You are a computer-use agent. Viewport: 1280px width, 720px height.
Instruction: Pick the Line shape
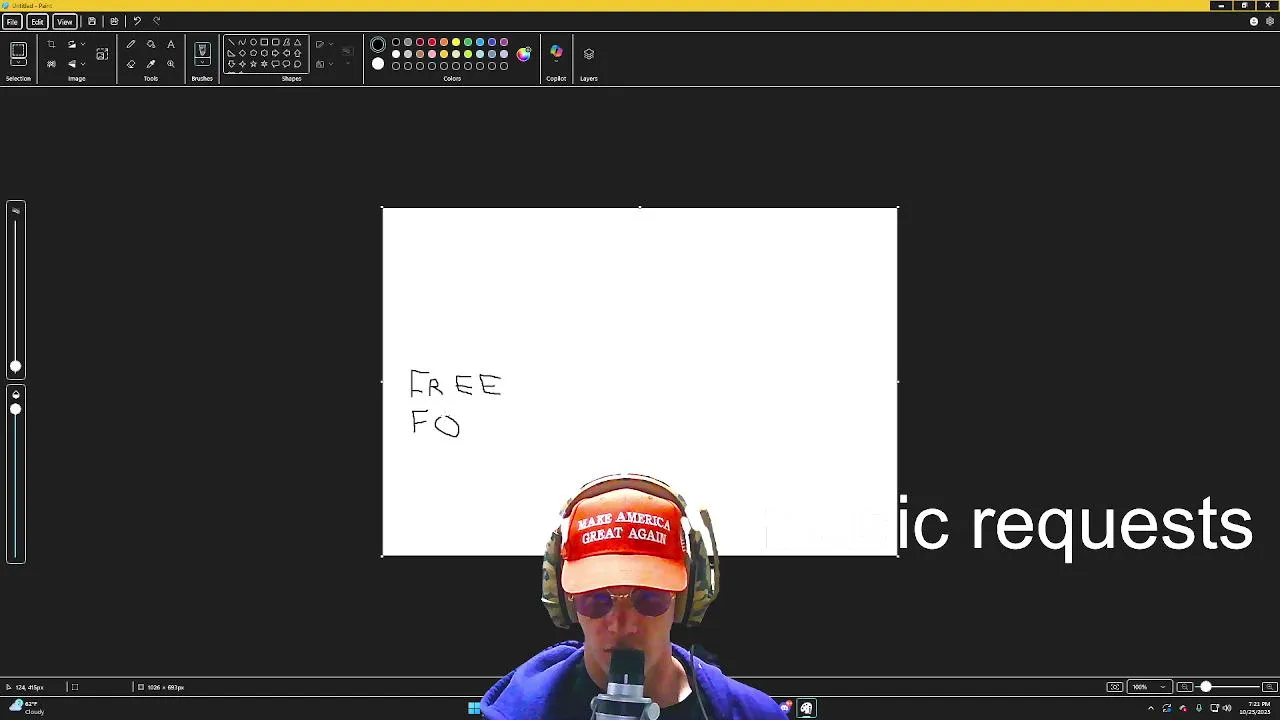231,43
